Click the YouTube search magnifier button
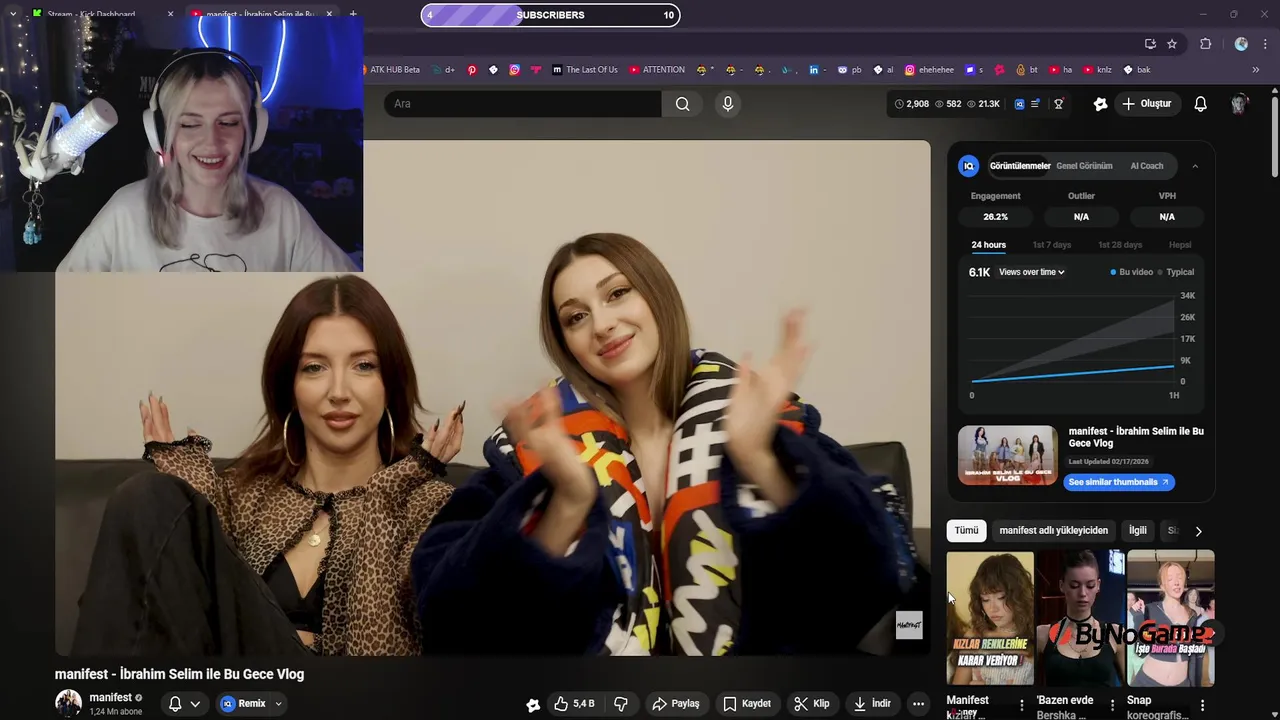 (x=682, y=104)
